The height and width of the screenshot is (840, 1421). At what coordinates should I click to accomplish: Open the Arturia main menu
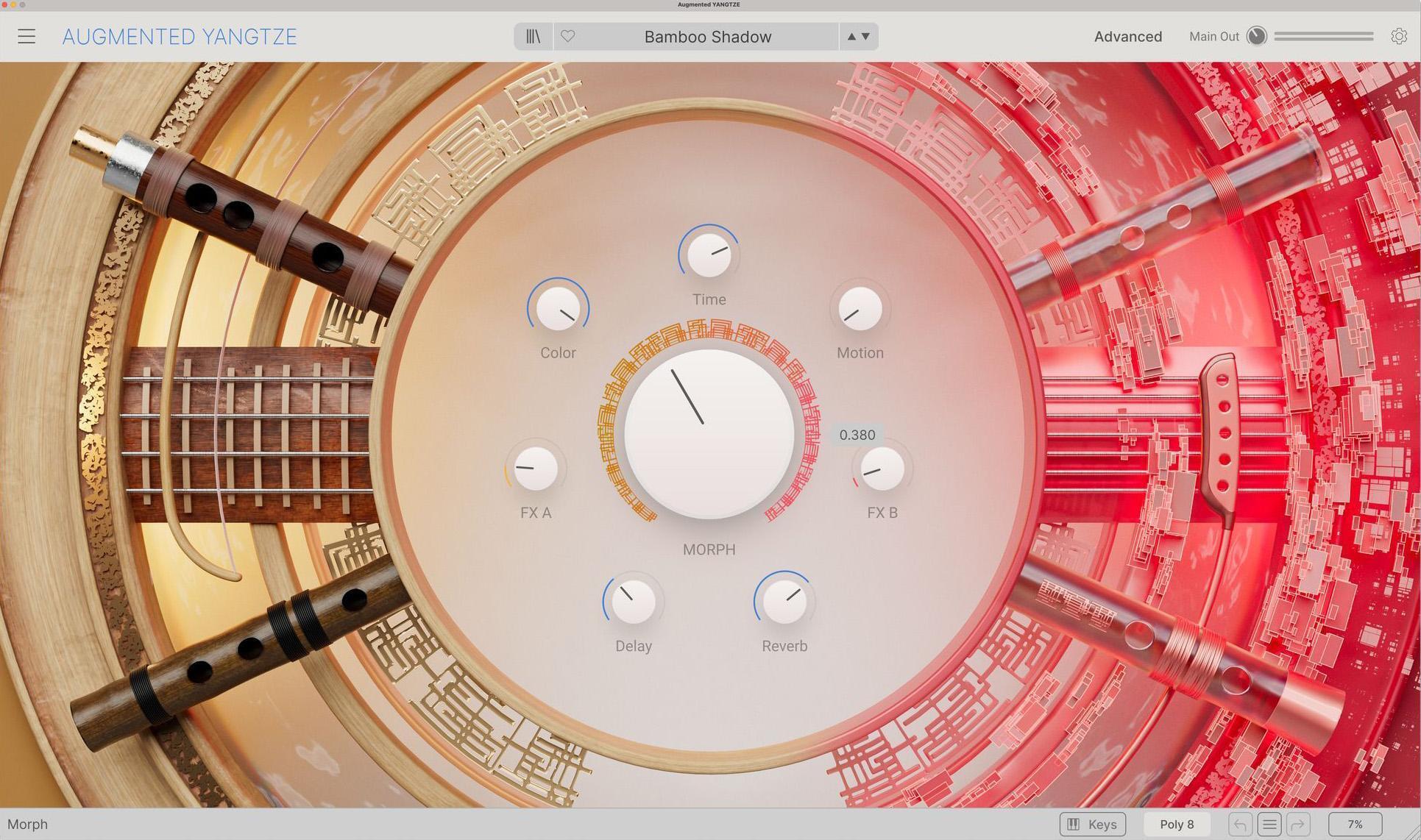pos(26,36)
